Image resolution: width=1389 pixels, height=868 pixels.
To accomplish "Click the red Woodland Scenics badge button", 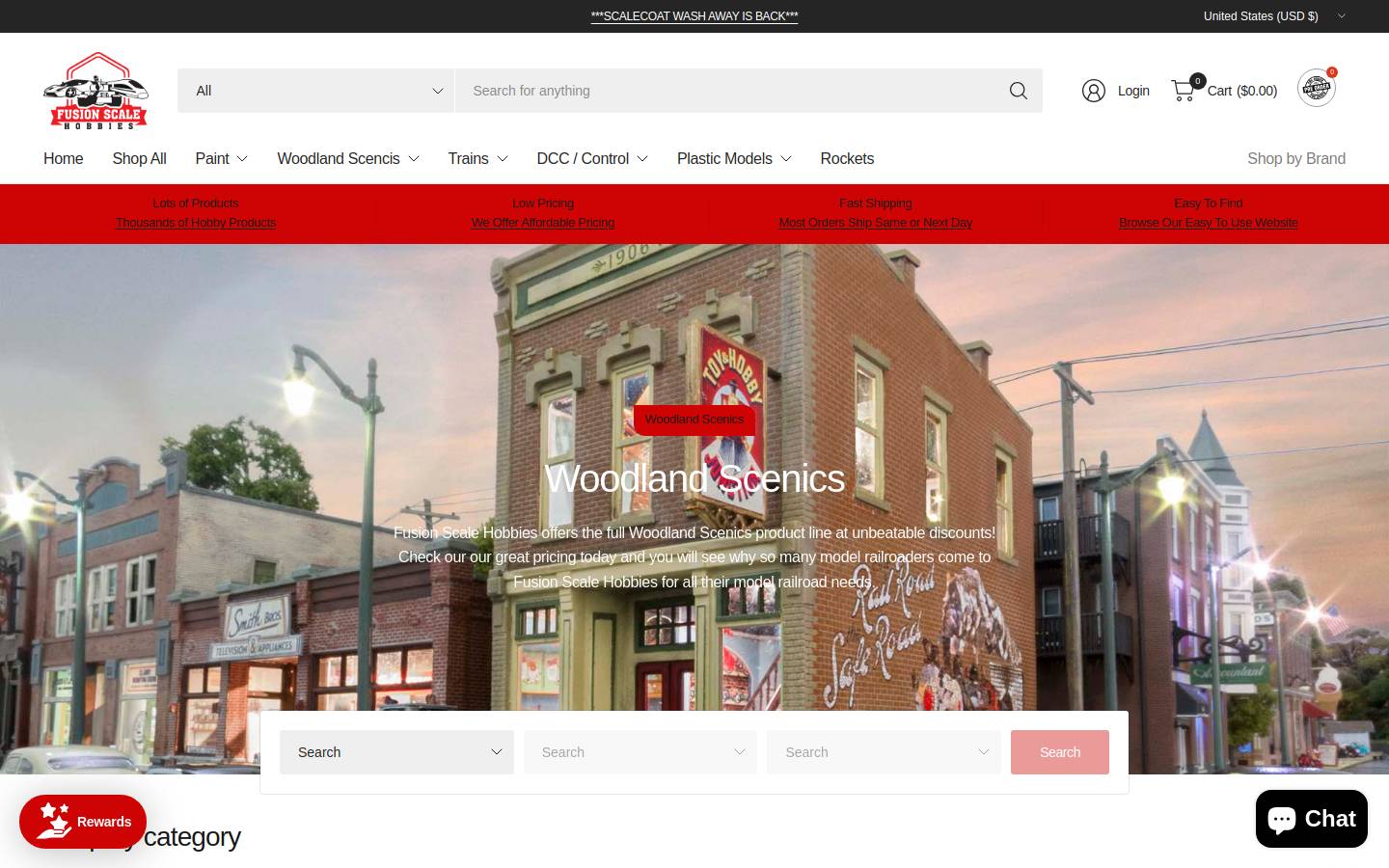I will (x=694, y=420).
